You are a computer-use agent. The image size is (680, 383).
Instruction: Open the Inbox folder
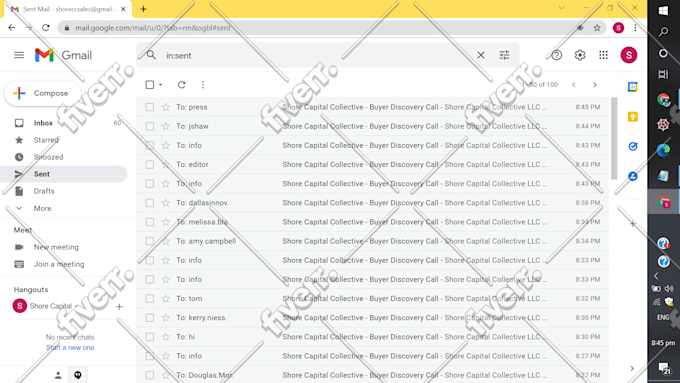[64, 123]
